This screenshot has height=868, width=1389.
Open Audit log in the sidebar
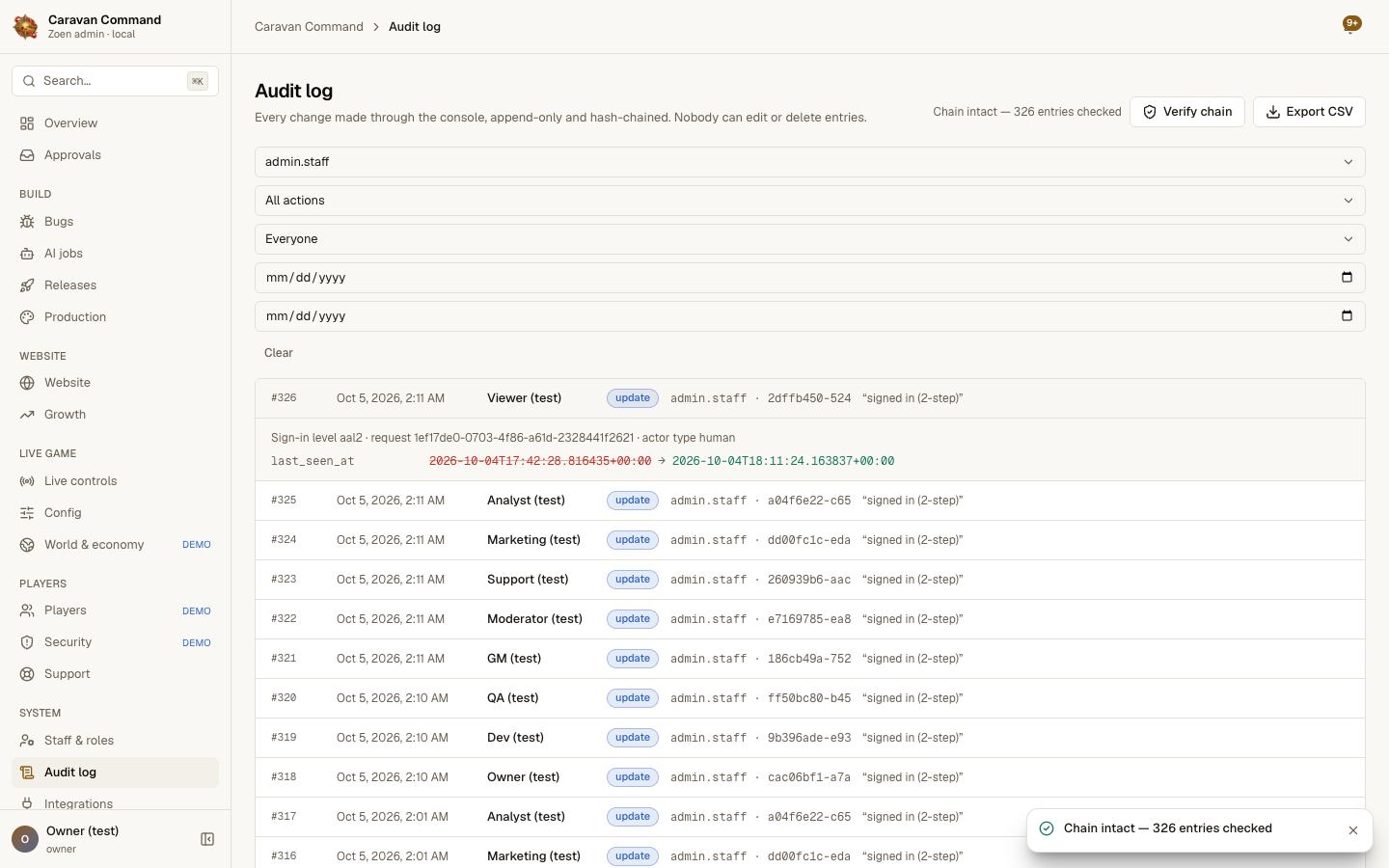(115, 773)
